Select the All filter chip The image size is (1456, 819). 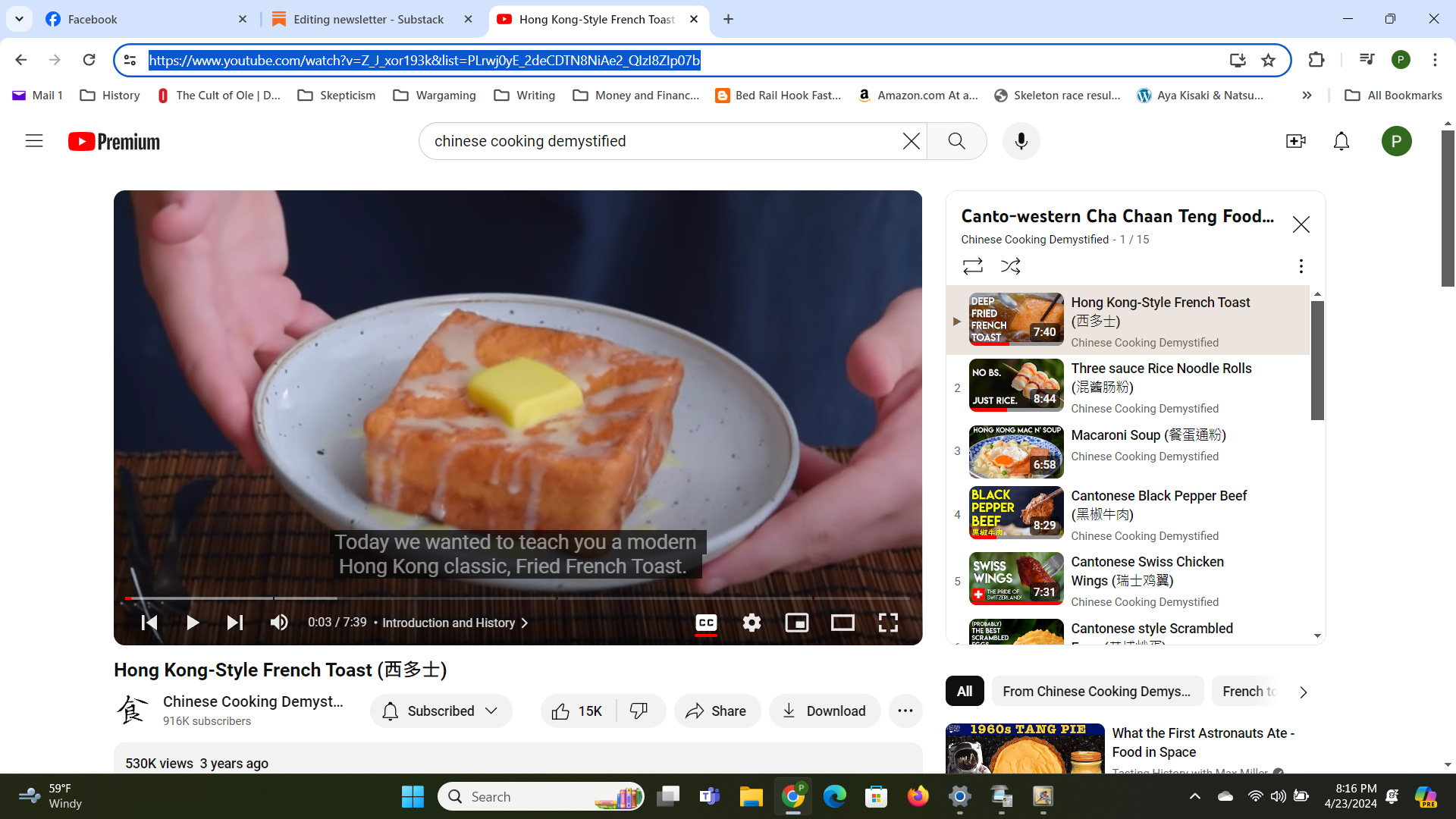(964, 692)
